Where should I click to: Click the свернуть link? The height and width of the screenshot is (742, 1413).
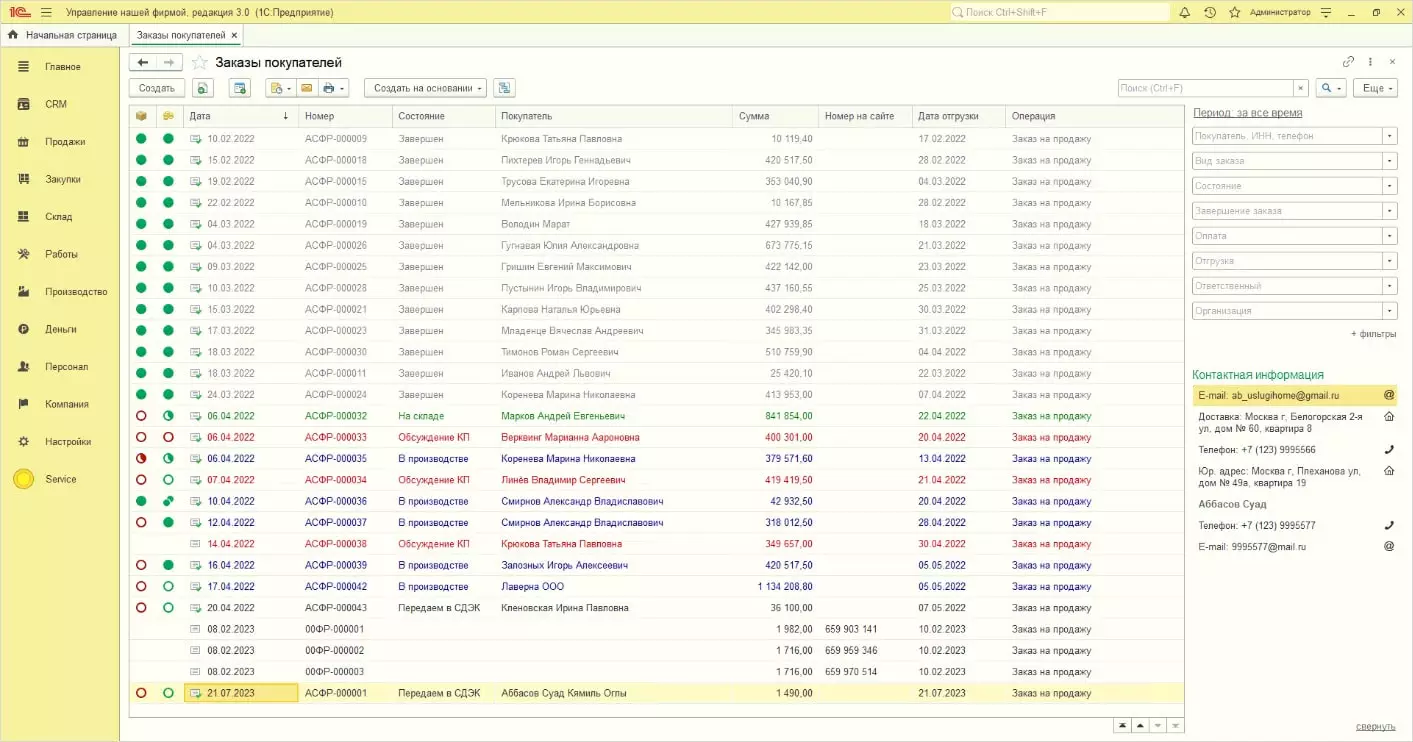click(x=1376, y=727)
